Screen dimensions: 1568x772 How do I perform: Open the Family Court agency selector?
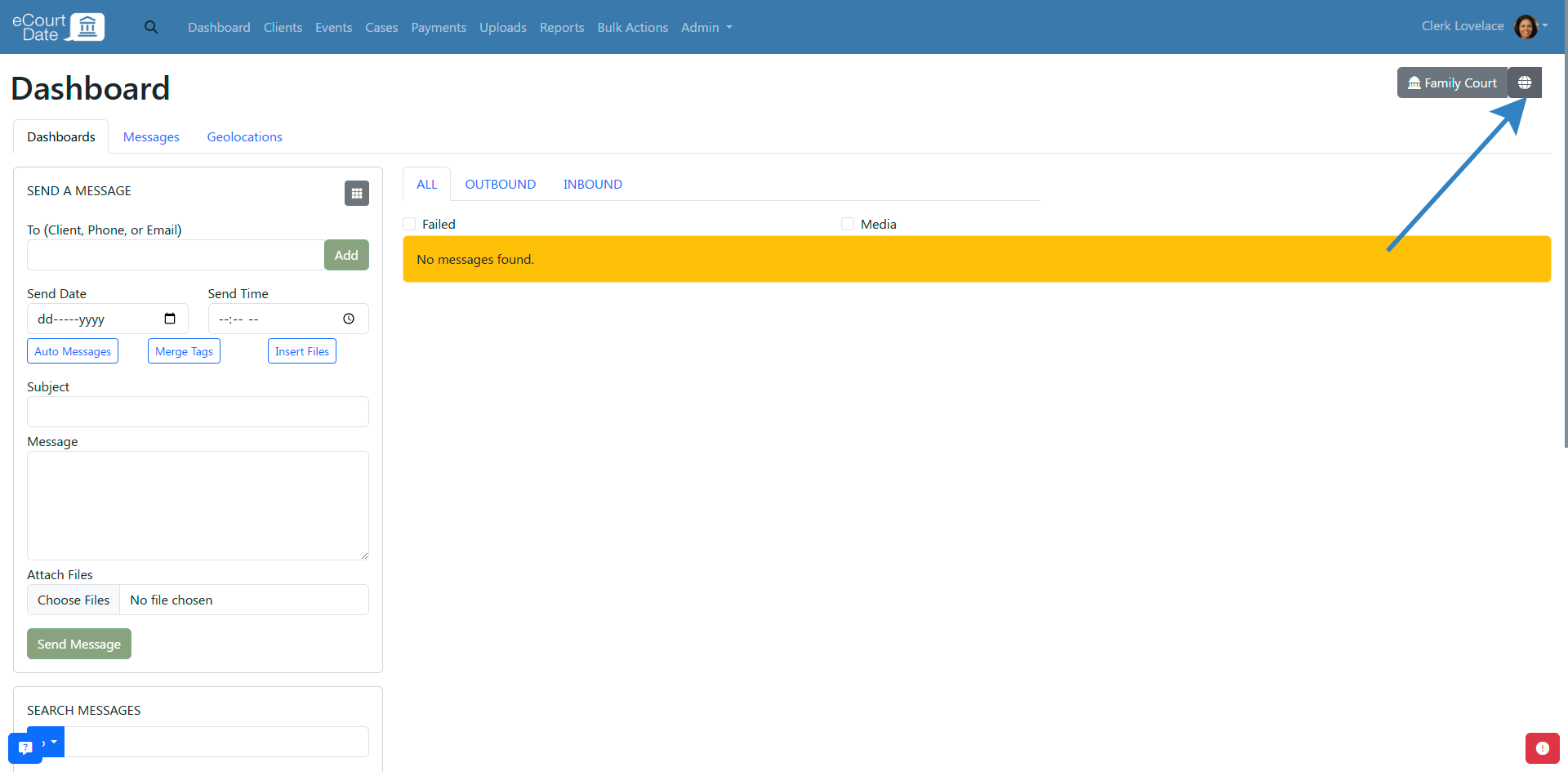coord(1452,83)
